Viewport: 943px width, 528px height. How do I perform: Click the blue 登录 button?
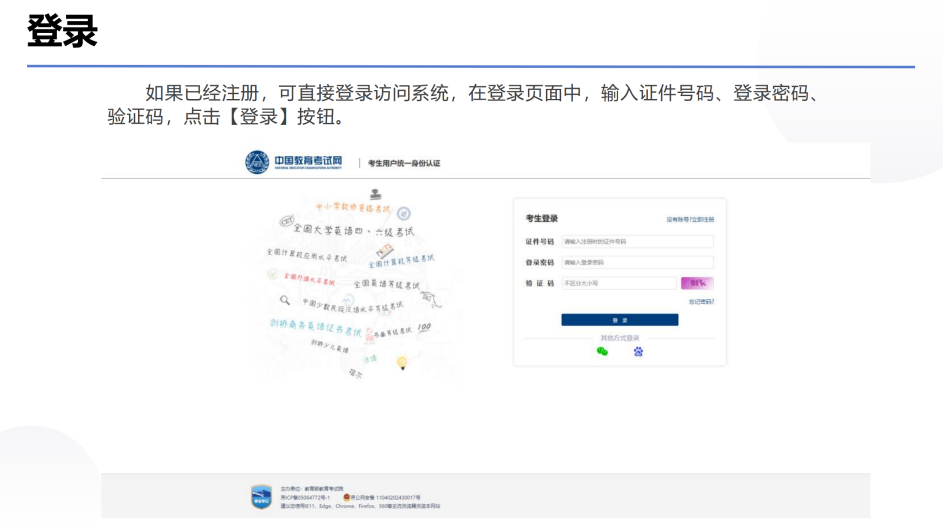619,320
